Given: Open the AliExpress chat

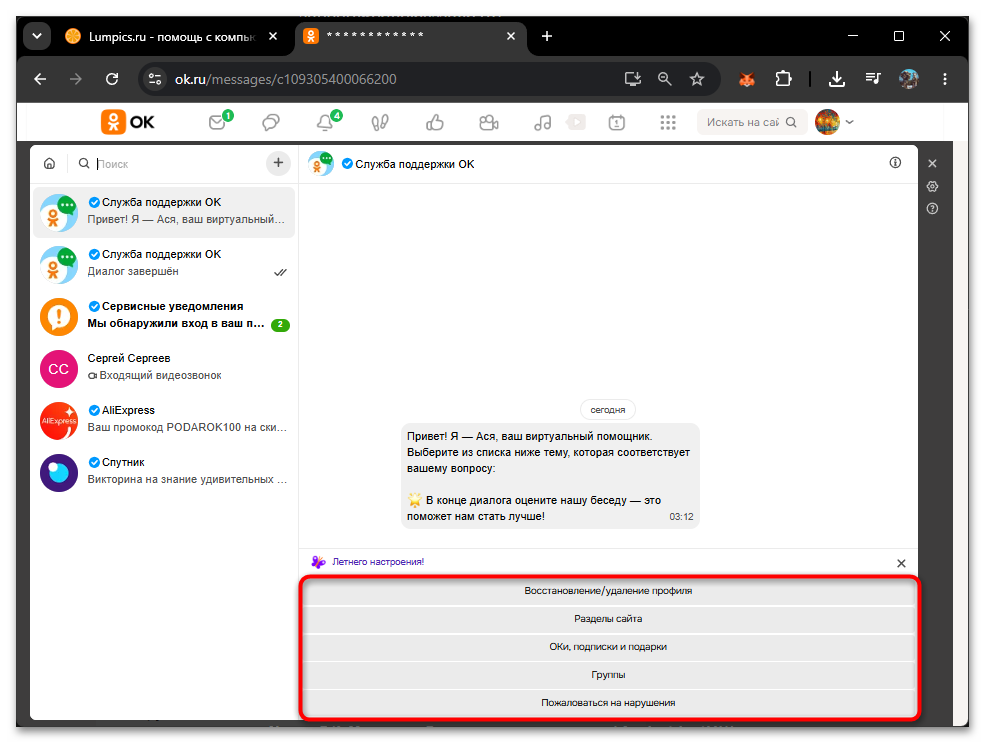Looking at the screenshot, I should click(164, 420).
